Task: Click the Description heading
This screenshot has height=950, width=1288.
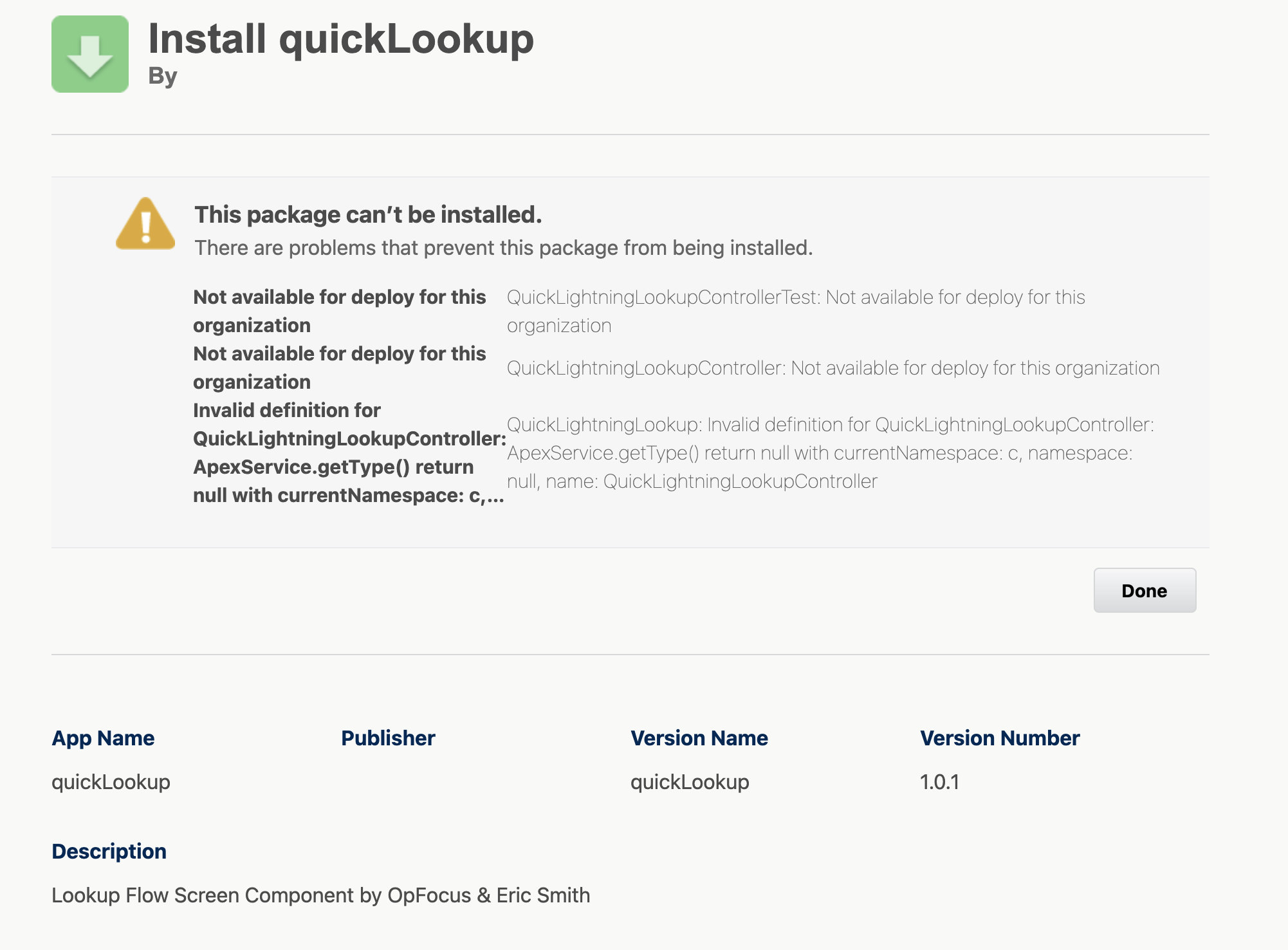Action: [x=109, y=851]
